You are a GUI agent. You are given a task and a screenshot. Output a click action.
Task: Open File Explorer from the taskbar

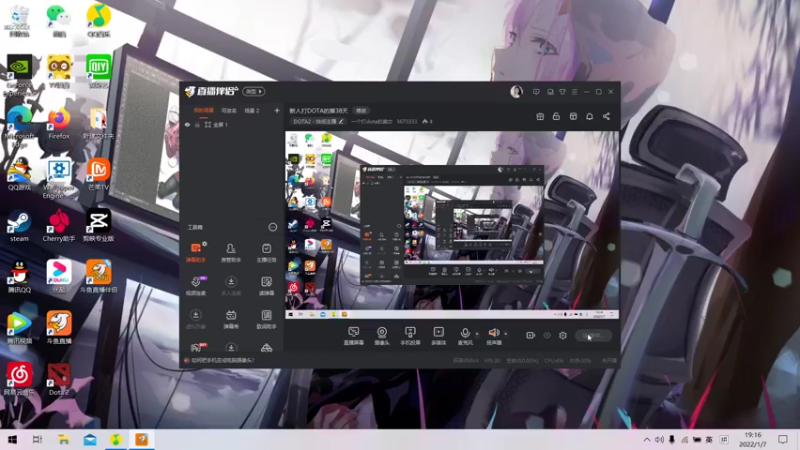pos(63,439)
